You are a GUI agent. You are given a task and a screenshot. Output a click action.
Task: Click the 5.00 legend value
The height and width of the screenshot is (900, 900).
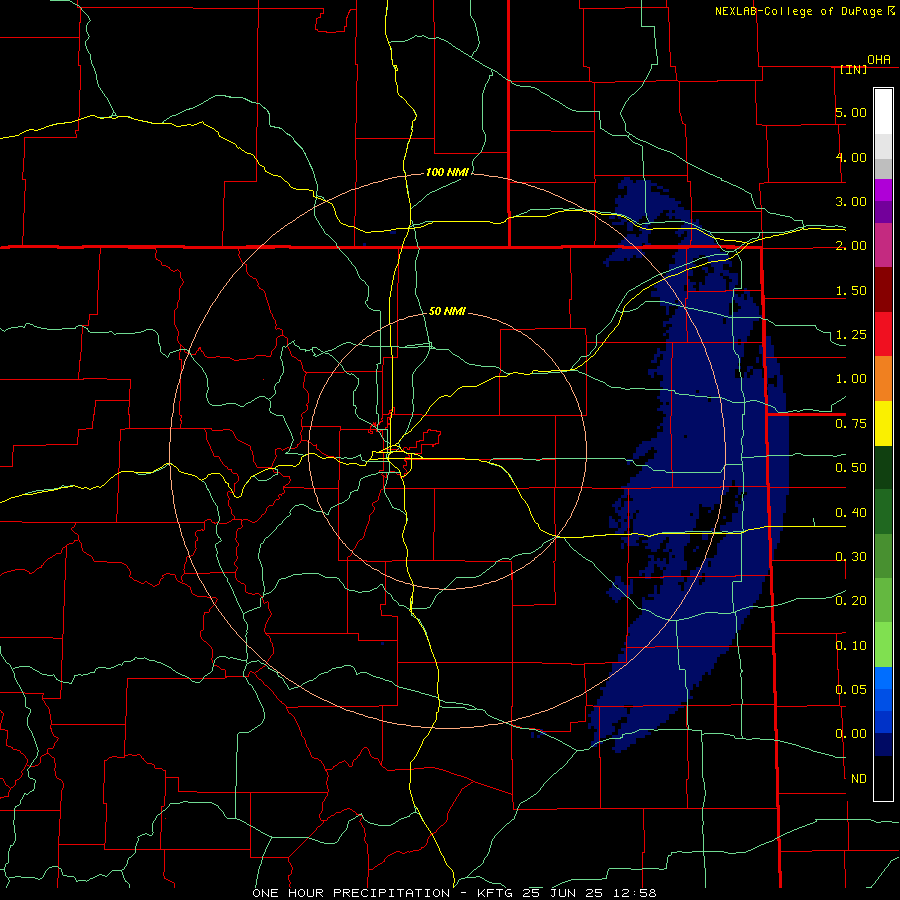coord(851,112)
